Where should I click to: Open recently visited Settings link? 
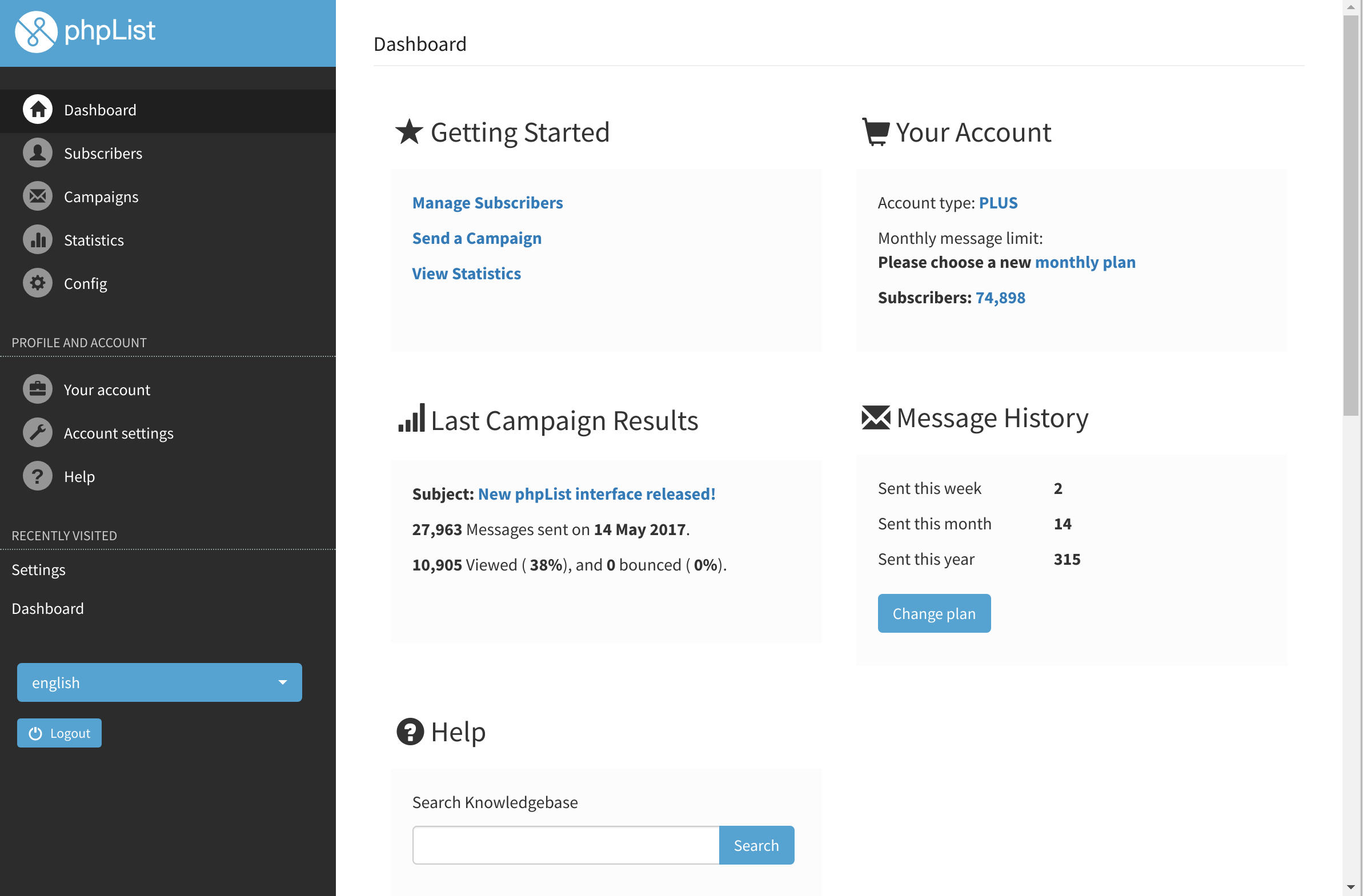tap(38, 570)
